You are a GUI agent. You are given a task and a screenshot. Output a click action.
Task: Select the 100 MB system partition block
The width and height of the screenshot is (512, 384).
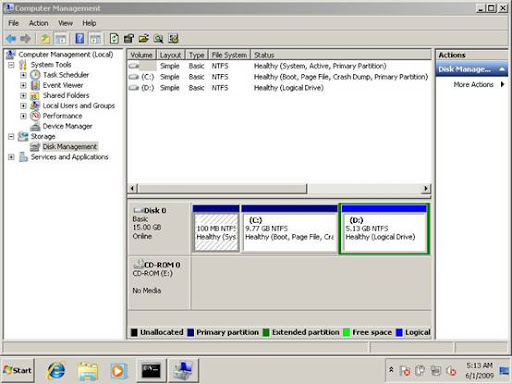click(x=216, y=229)
